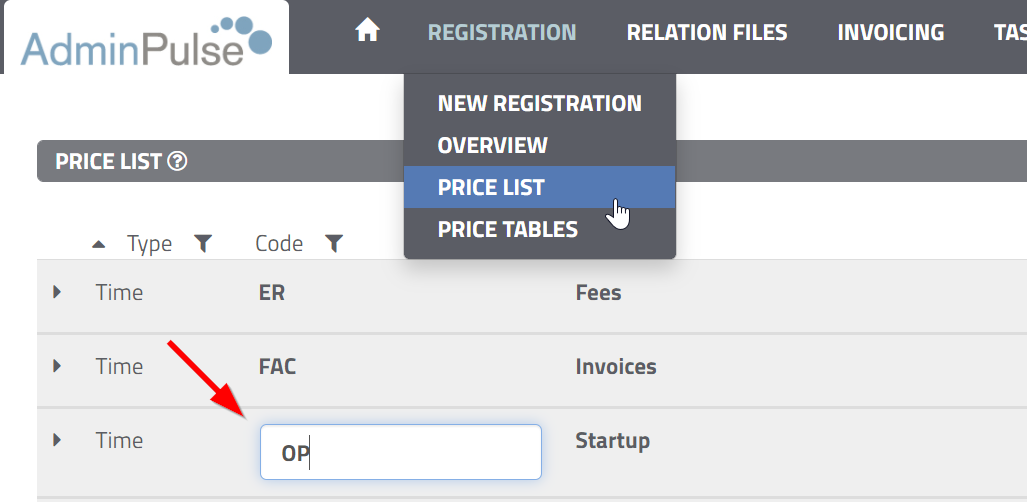Viewport: 1027px width, 502px height.
Task: Expand the Startup row
Action: pos(57,440)
